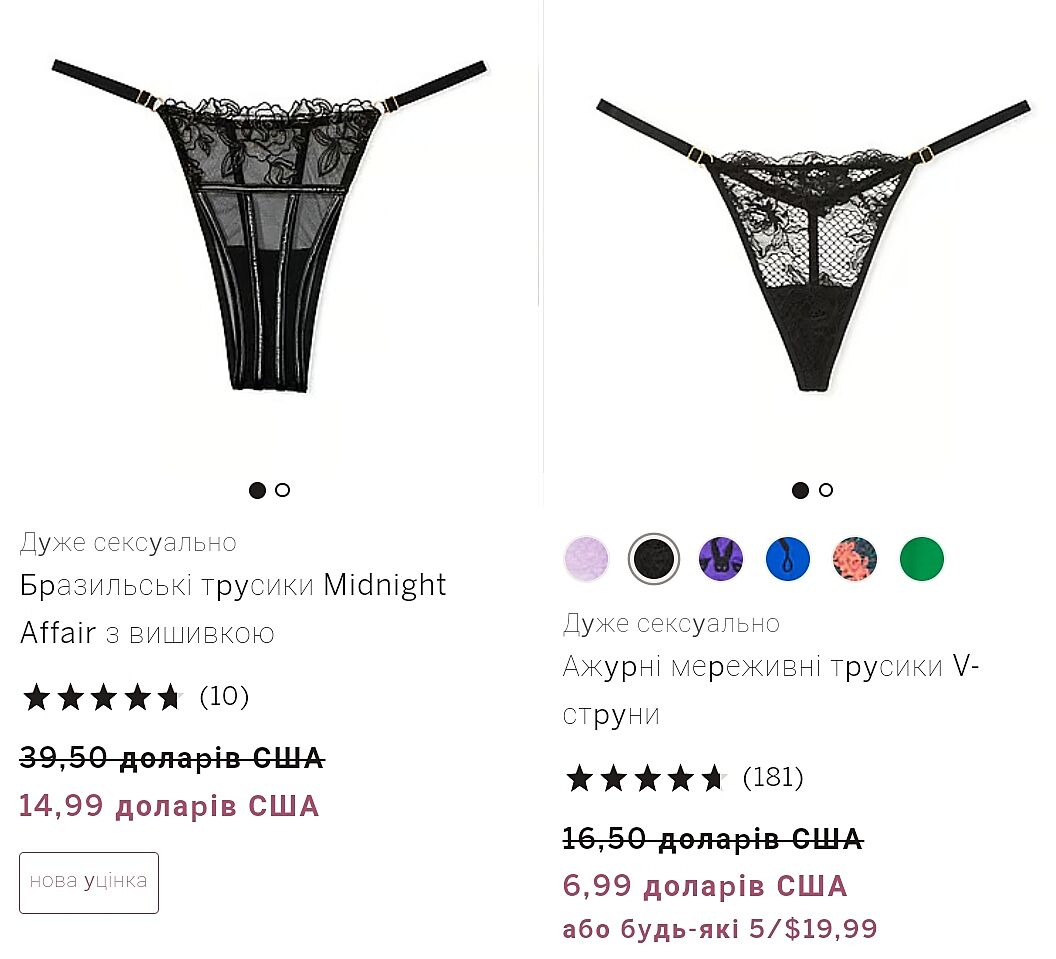Open Ажурні мереживні трусики V-струни title link
This screenshot has width=1056, height=959.
[x=770, y=690]
